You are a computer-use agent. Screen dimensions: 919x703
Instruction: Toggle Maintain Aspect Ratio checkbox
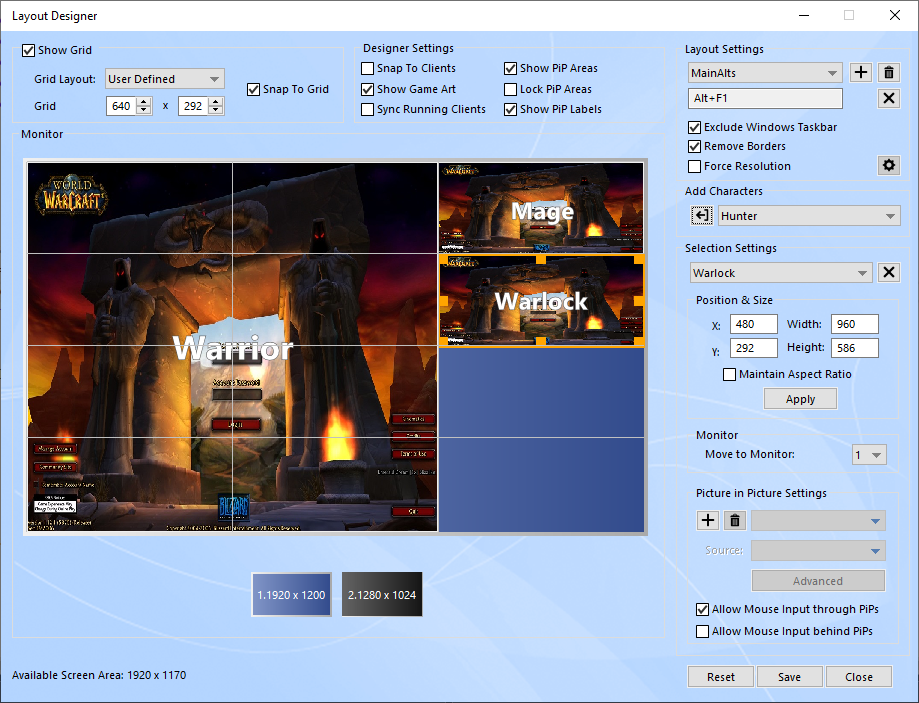(729, 375)
